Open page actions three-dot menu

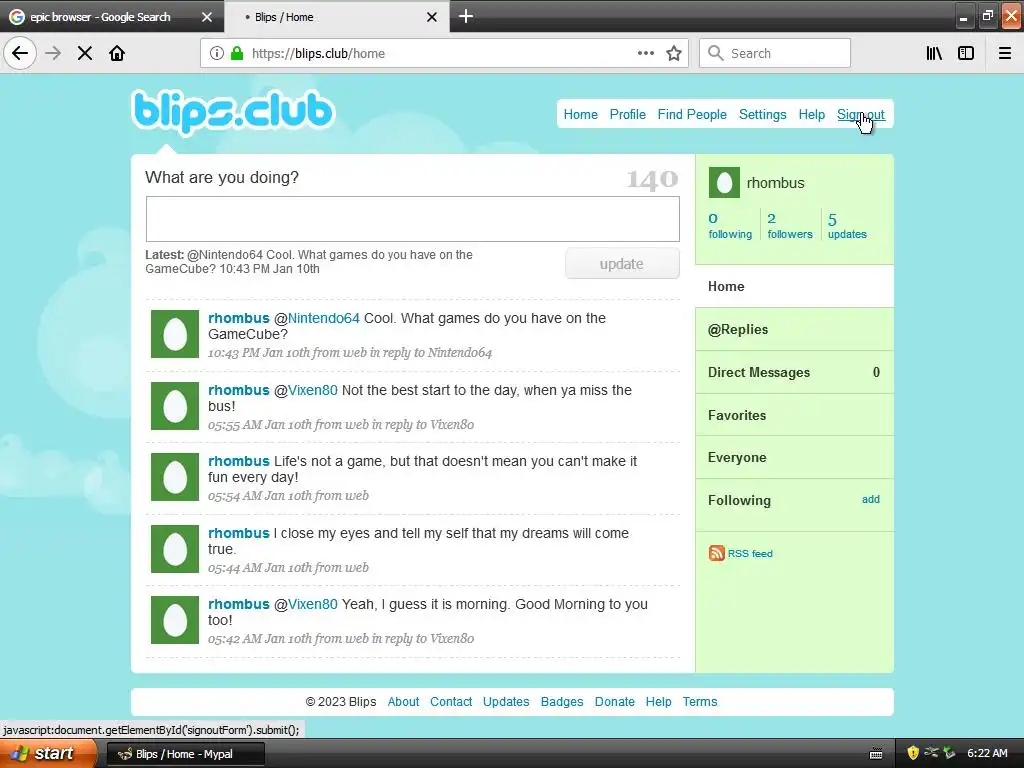pos(645,53)
